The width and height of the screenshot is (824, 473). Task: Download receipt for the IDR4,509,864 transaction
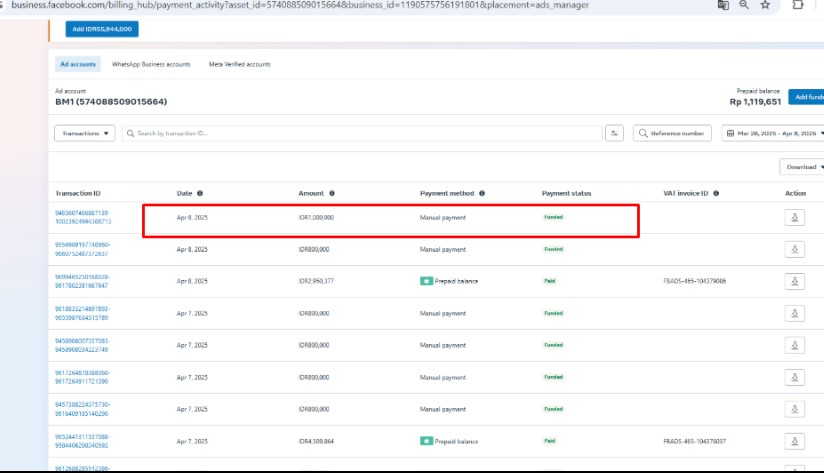pos(795,441)
